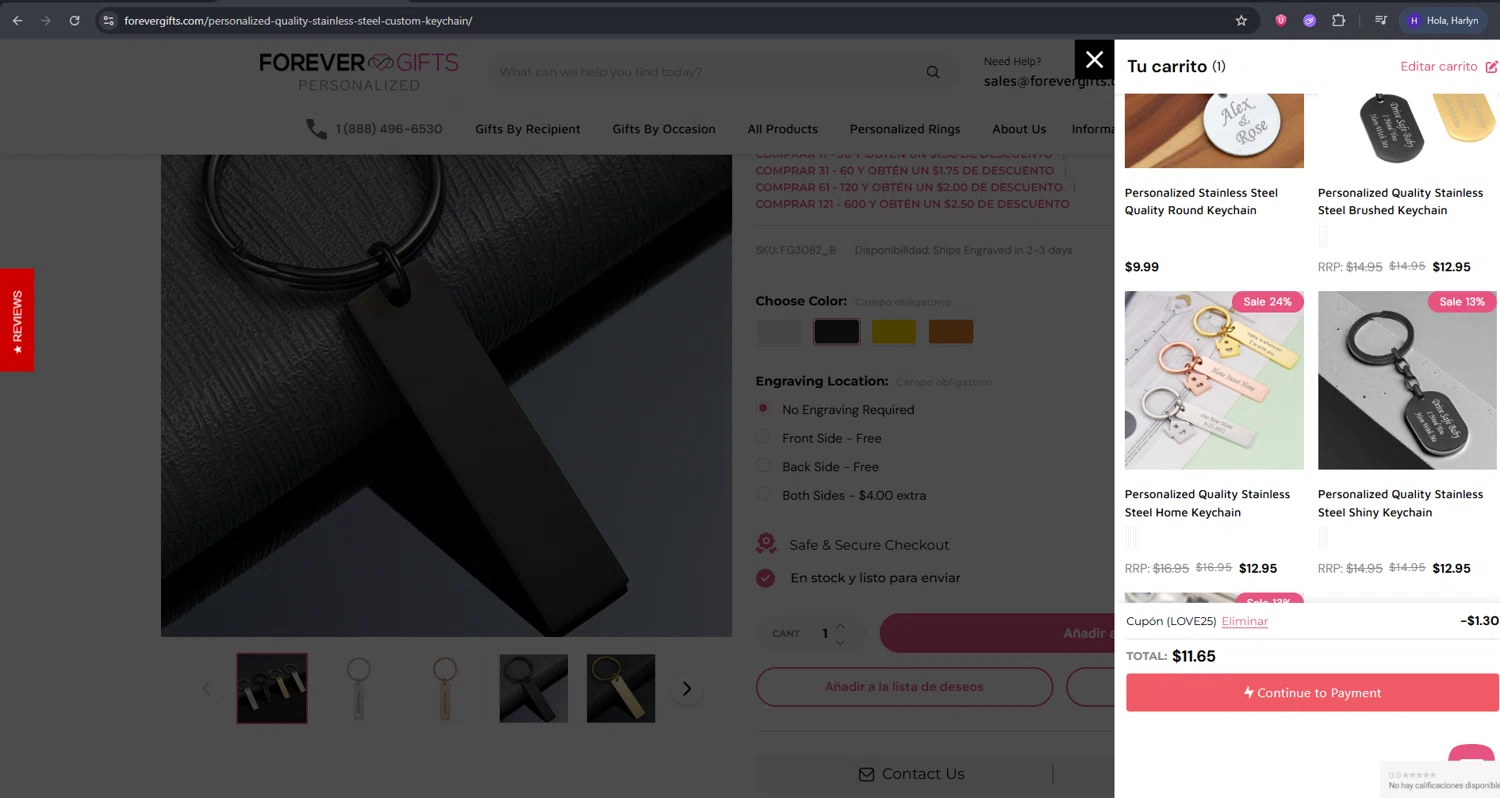Click Editar carrito link
This screenshot has width=1500, height=798.
pyautogui.click(x=1439, y=67)
